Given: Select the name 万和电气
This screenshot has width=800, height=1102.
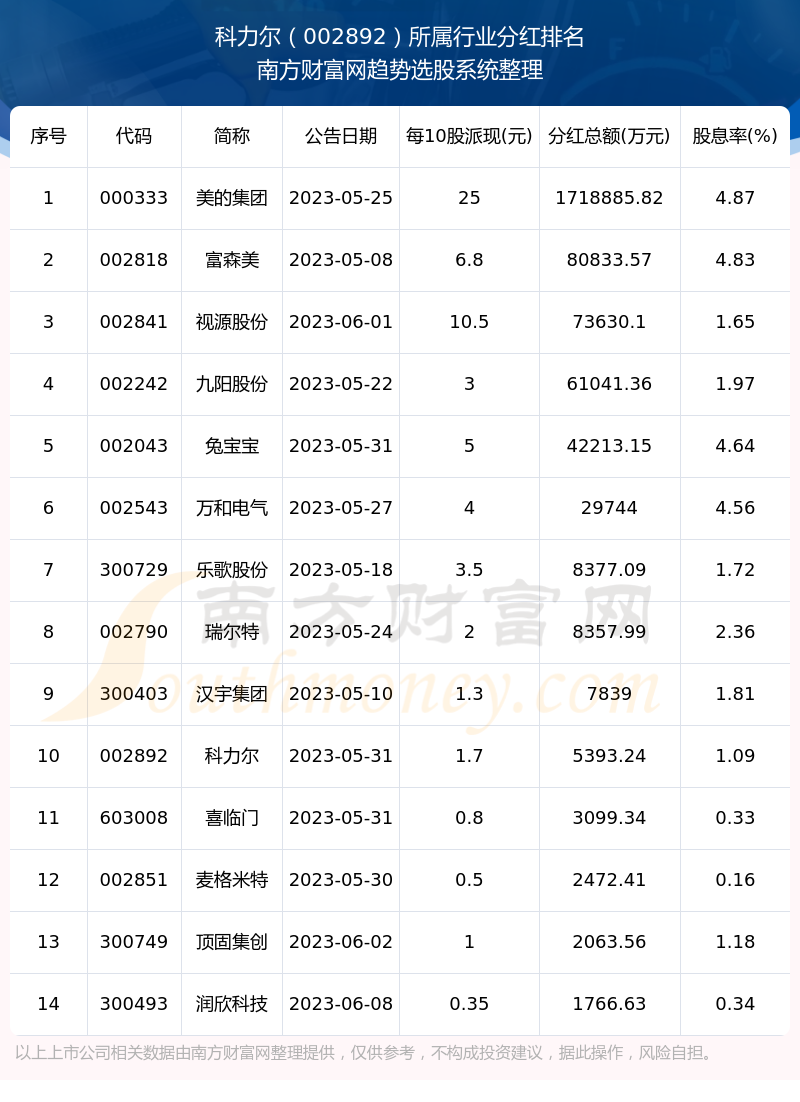Looking at the screenshot, I should pos(232,507).
